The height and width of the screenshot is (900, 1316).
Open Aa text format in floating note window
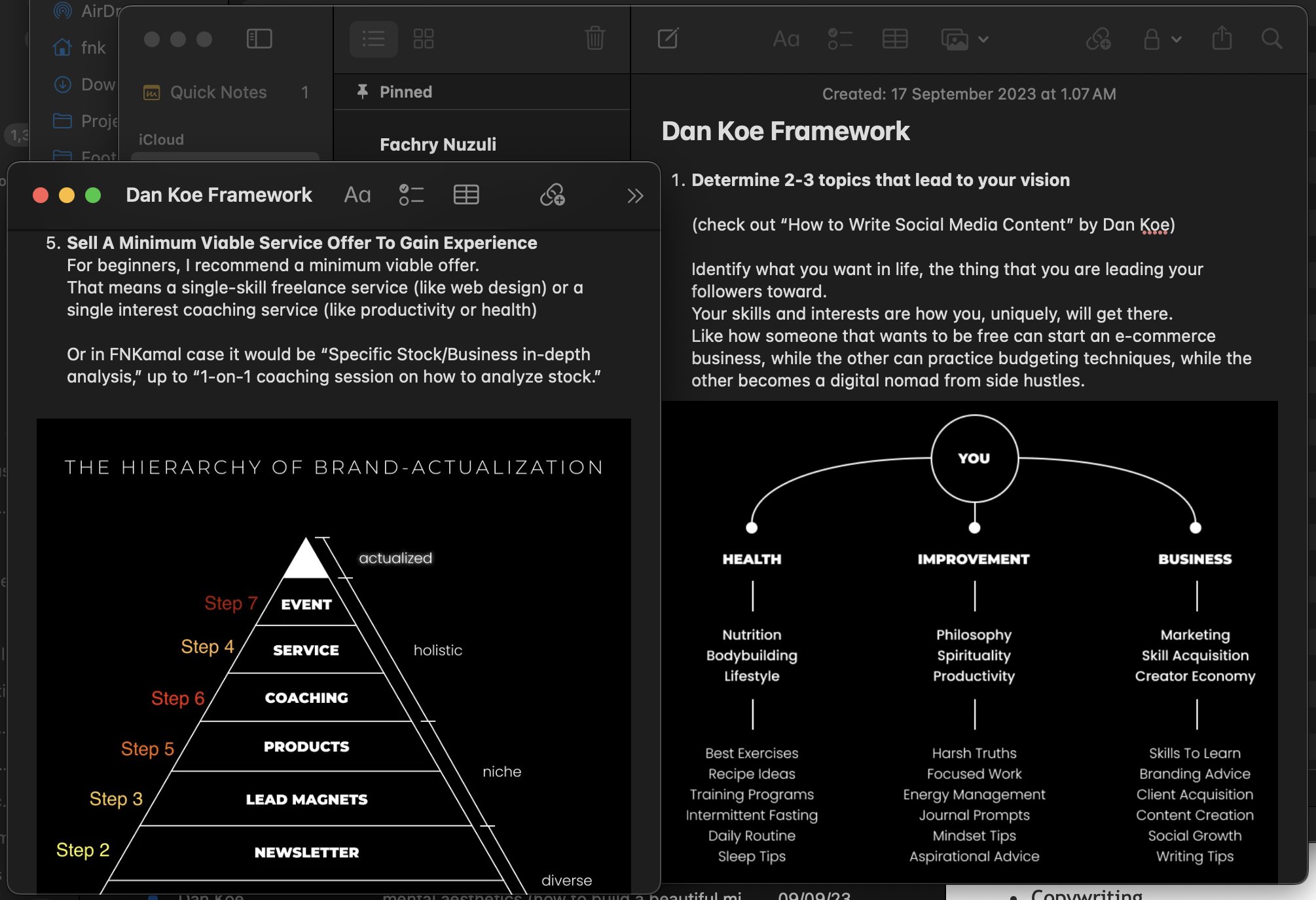click(357, 195)
